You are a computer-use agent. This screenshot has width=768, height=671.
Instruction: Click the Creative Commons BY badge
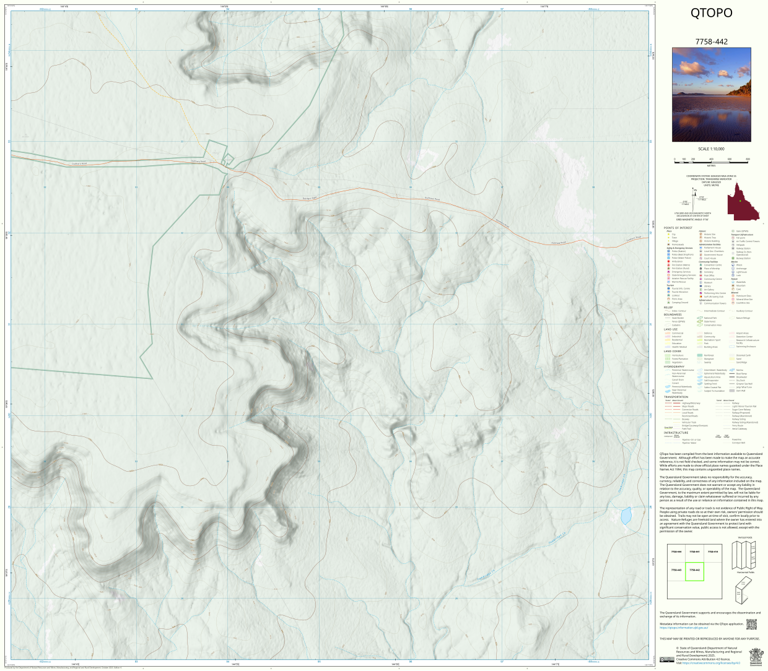tap(668, 660)
